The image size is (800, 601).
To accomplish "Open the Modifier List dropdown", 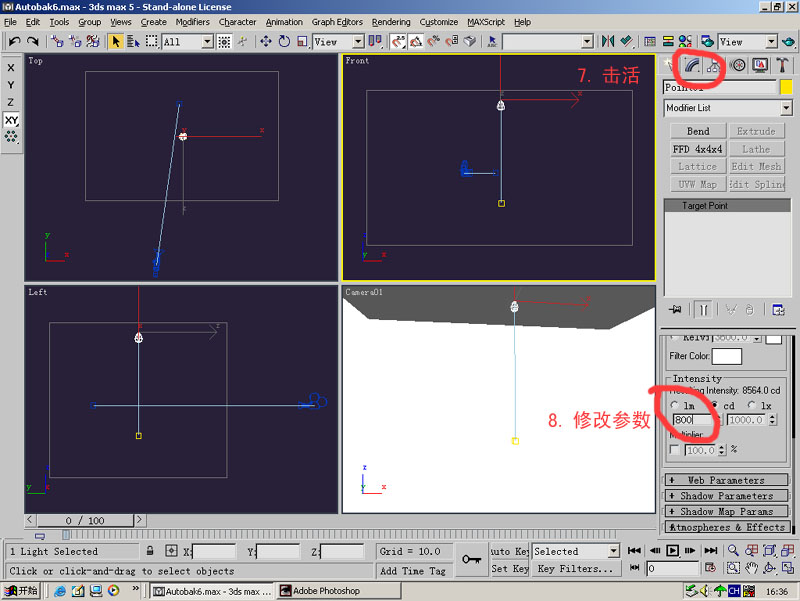I will (x=728, y=108).
